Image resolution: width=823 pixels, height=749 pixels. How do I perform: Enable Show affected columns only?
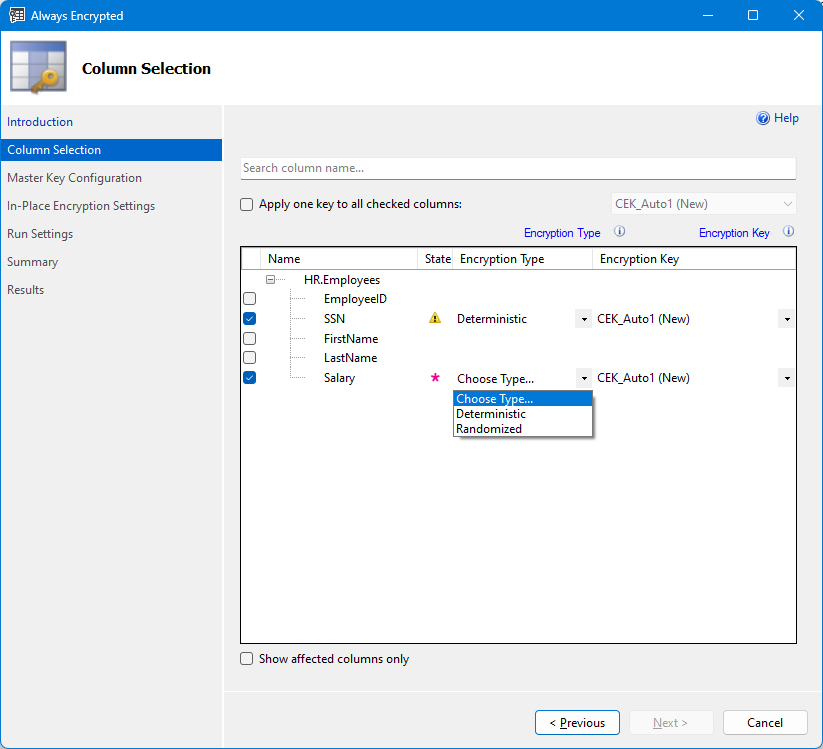(246, 658)
